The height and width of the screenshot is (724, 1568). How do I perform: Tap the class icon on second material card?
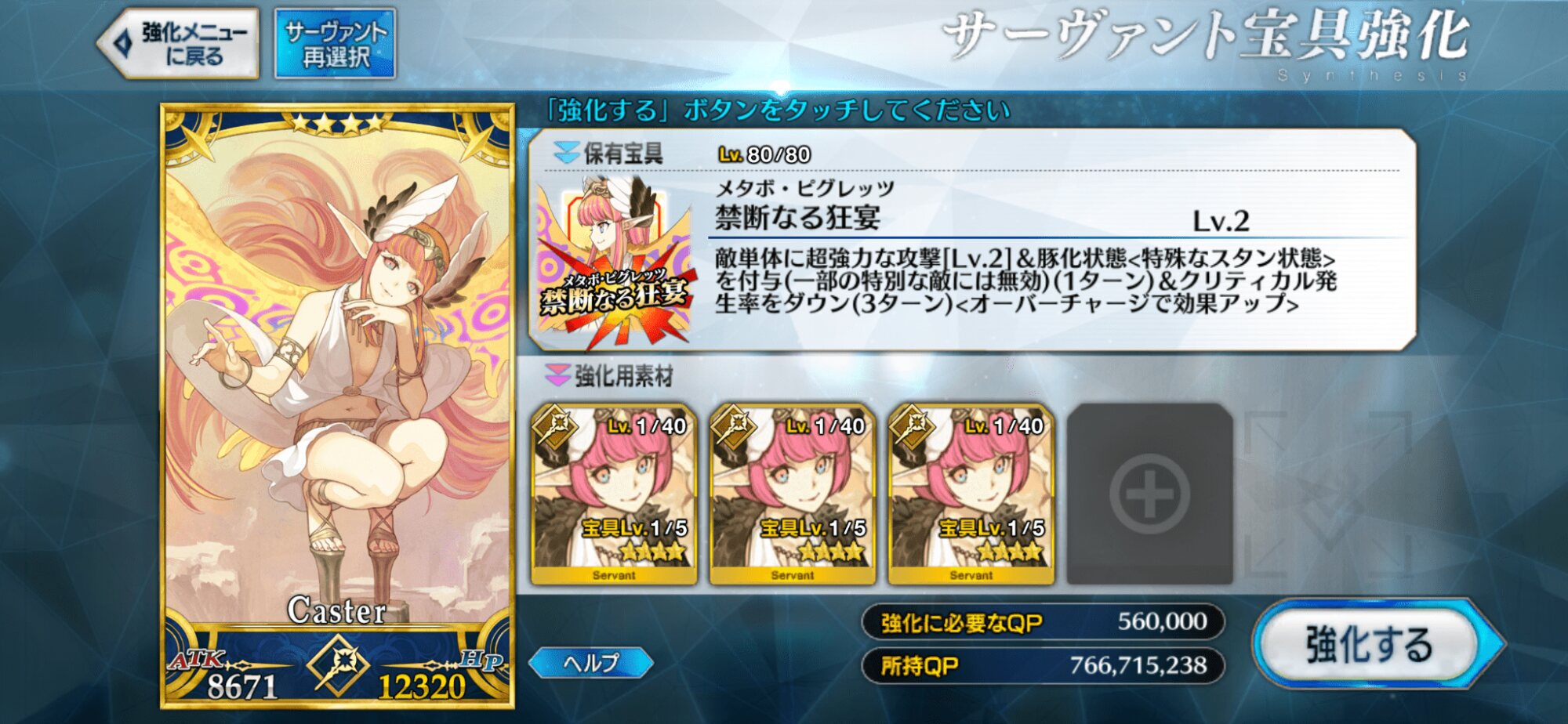click(x=734, y=428)
